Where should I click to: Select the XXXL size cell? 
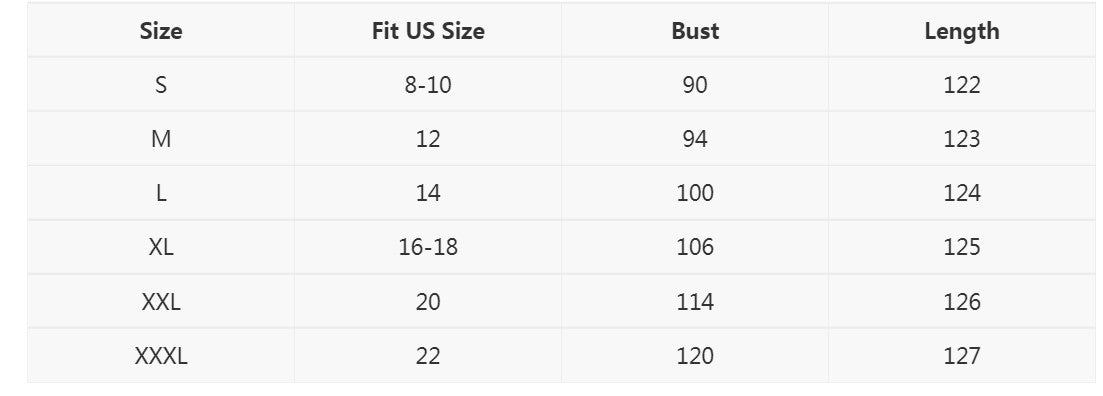pos(161,356)
